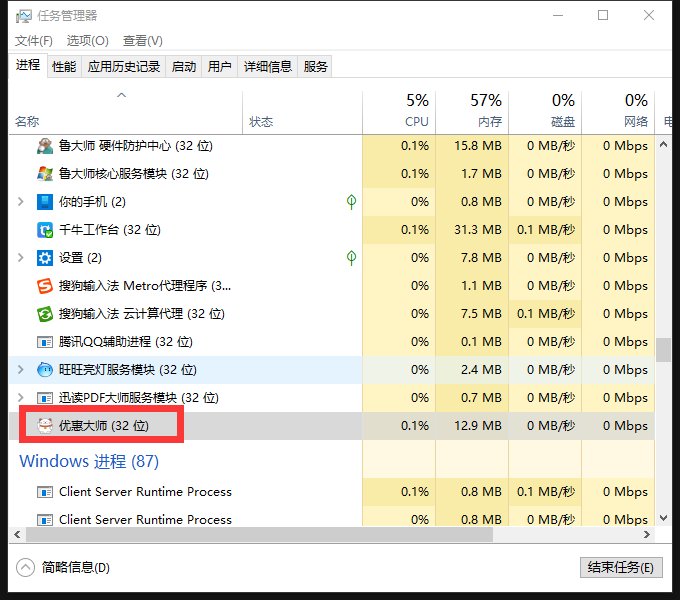This screenshot has height=600, width=680.
Task: Click the horizontal scrollbar thumb
Action: [259, 535]
